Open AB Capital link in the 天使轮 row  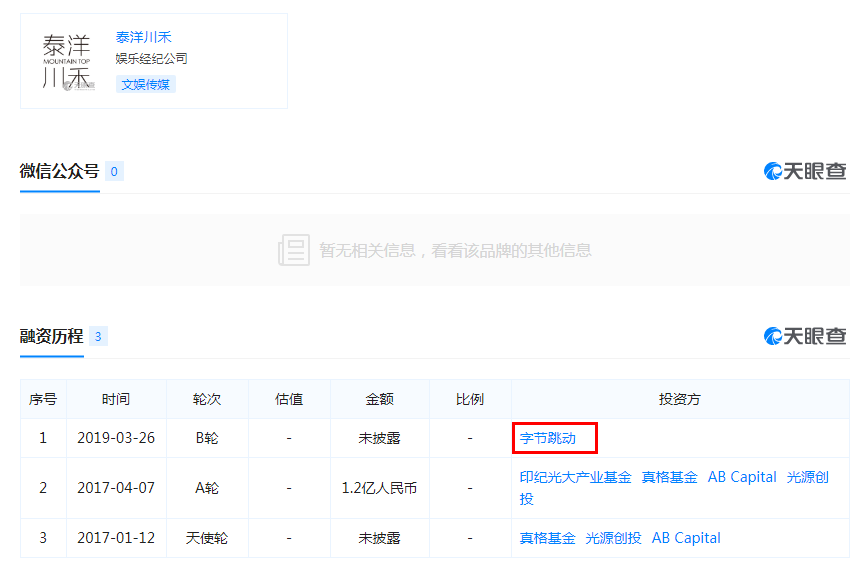click(x=686, y=538)
